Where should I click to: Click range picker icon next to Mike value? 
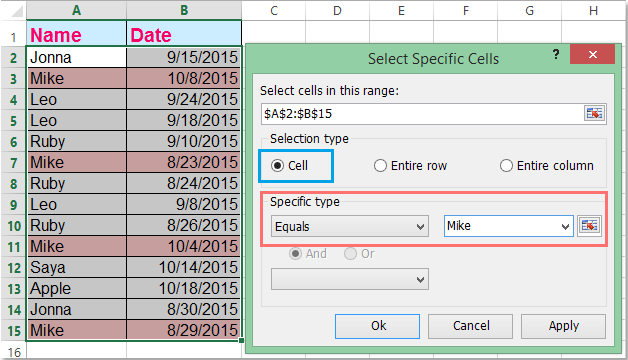[589, 226]
